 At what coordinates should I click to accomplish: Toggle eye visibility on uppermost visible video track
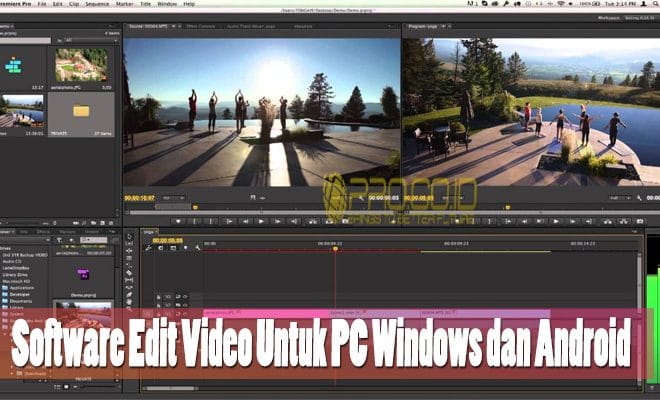tap(185, 297)
